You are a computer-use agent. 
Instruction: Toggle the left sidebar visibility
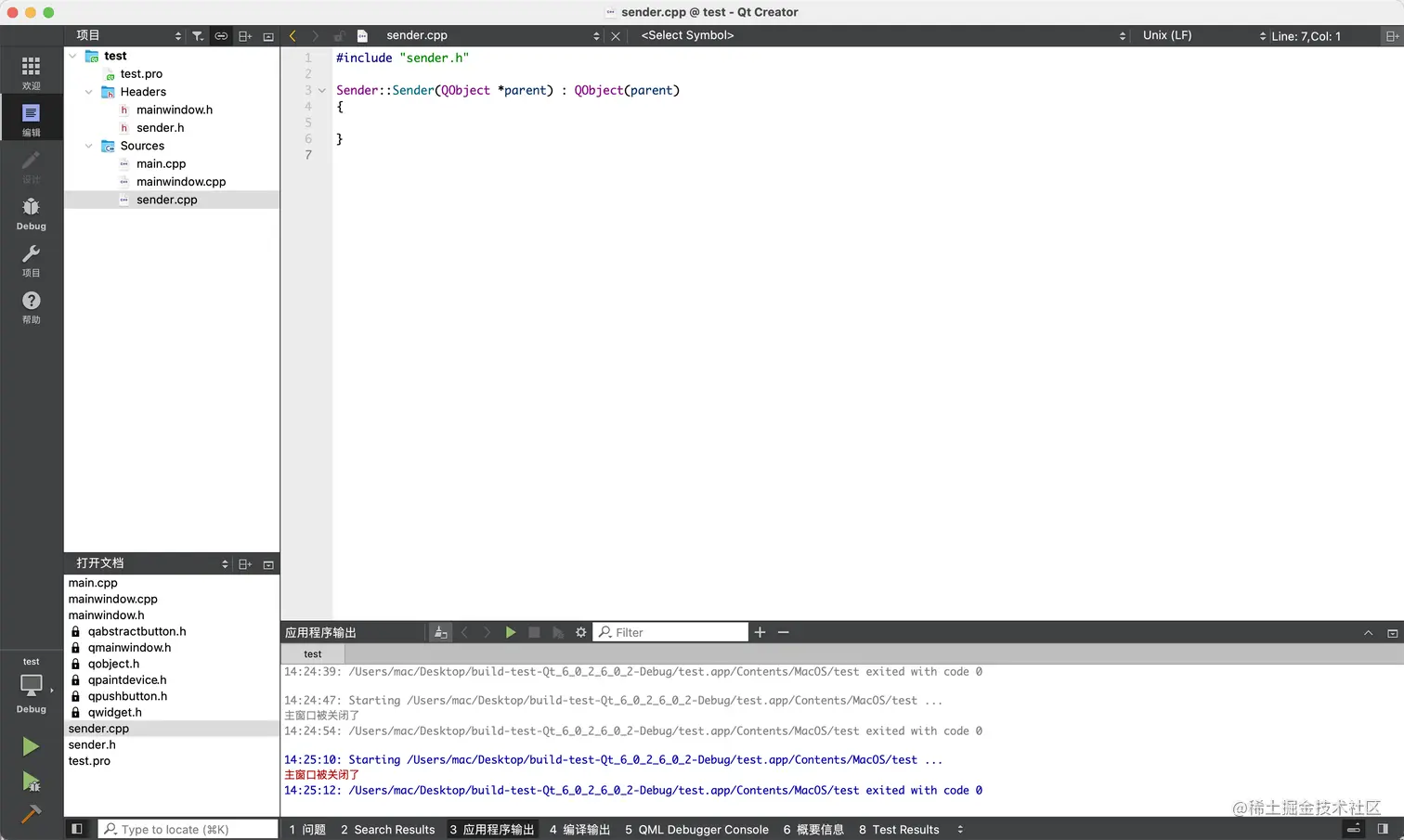click(77, 829)
